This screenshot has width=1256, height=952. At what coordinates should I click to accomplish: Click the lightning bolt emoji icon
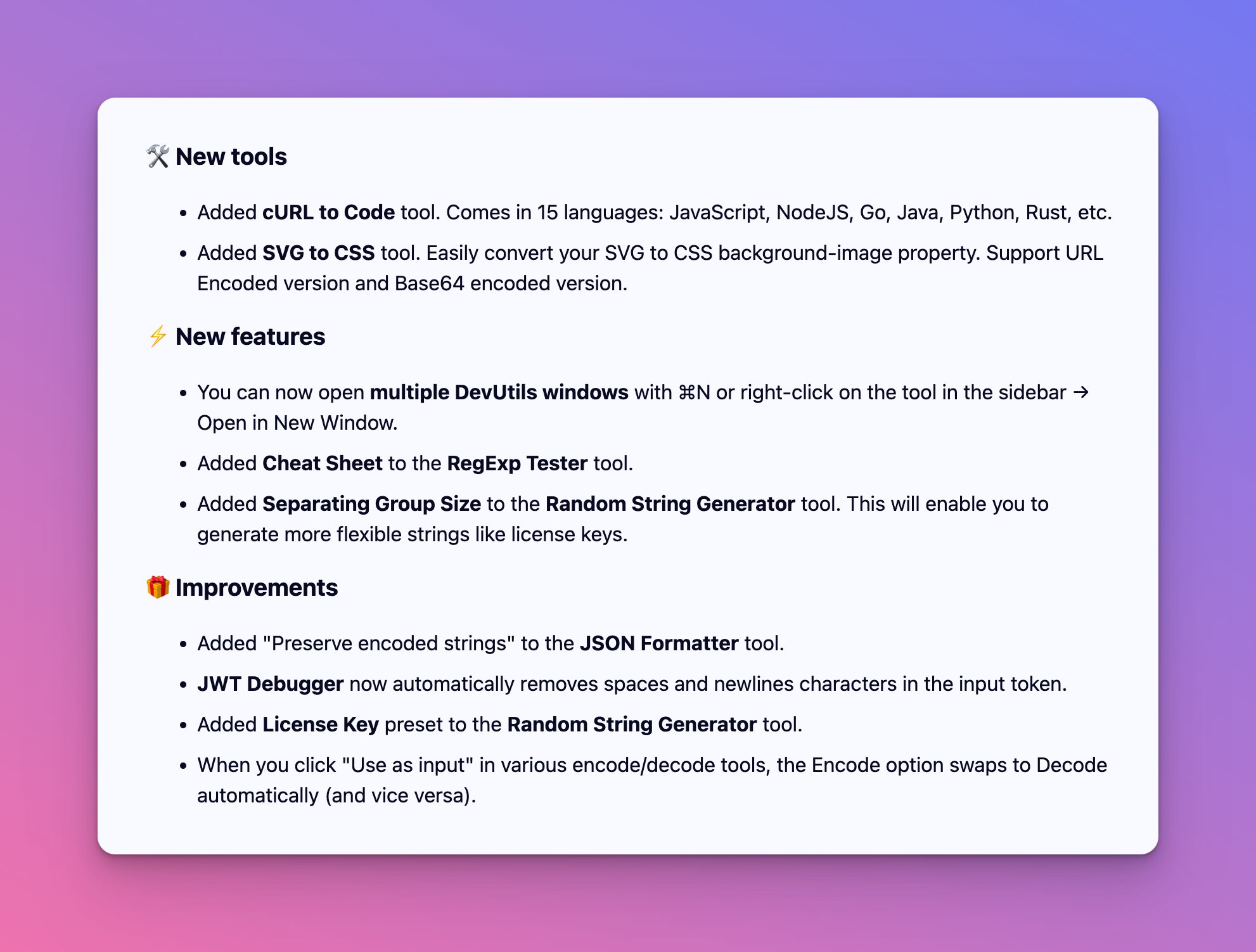pyautogui.click(x=158, y=337)
